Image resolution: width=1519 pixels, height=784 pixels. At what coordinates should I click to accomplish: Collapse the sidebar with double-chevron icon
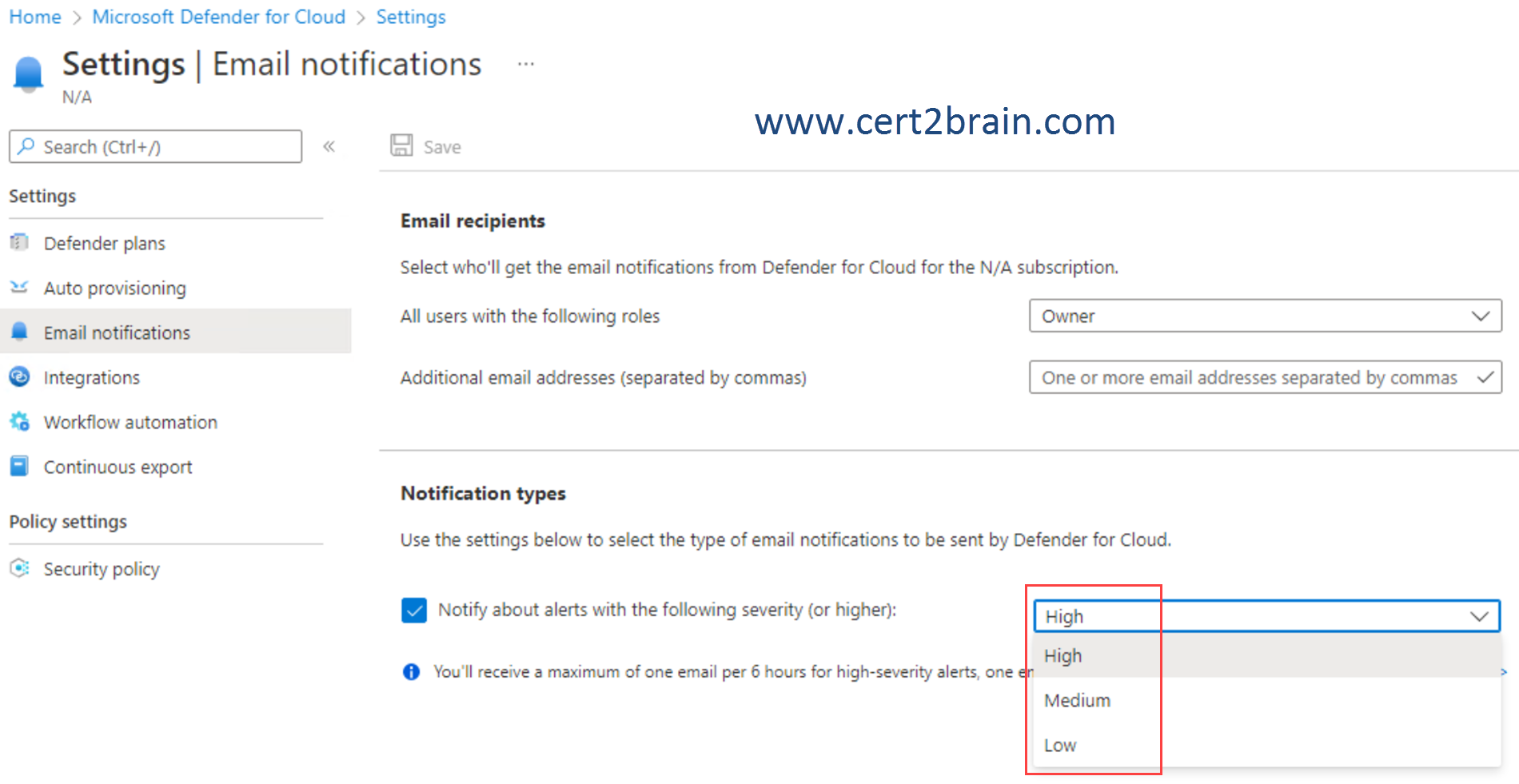click(329, 146)
